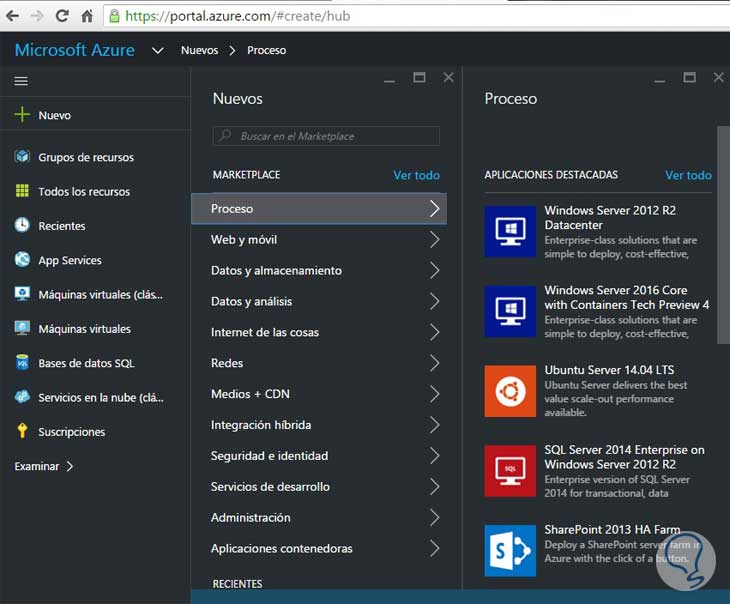The image size is (730, 604).
Task: Maximize the Nuevos blade
Action: tap(419, 77)
